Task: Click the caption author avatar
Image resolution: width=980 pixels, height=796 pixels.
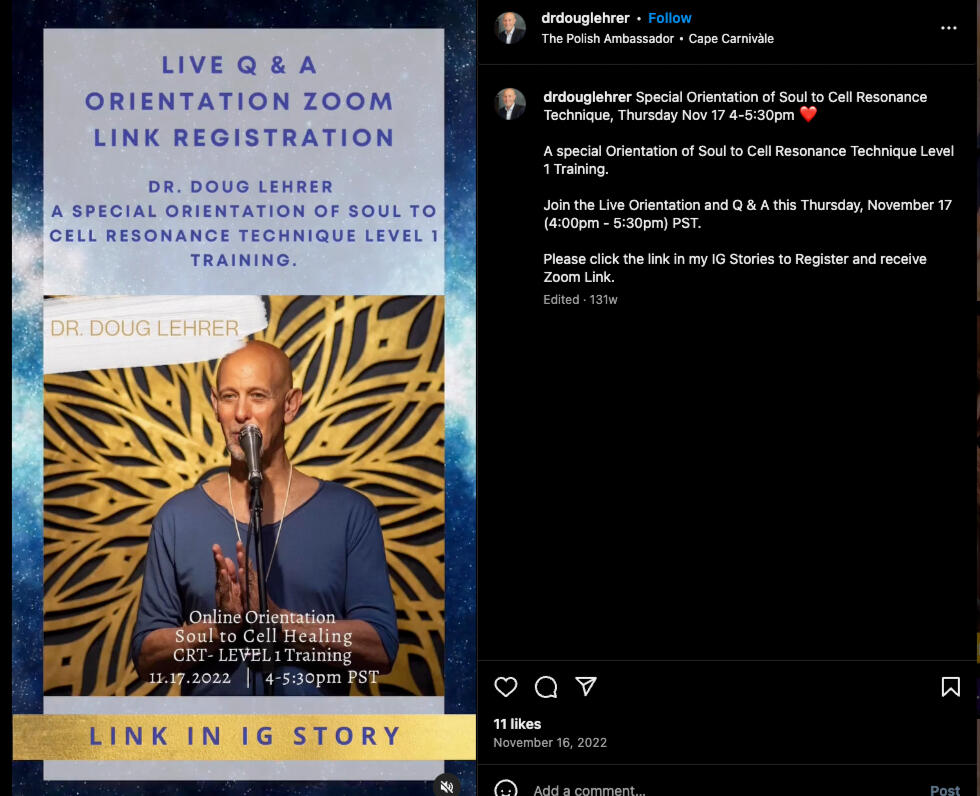Action: click(510, 104)
